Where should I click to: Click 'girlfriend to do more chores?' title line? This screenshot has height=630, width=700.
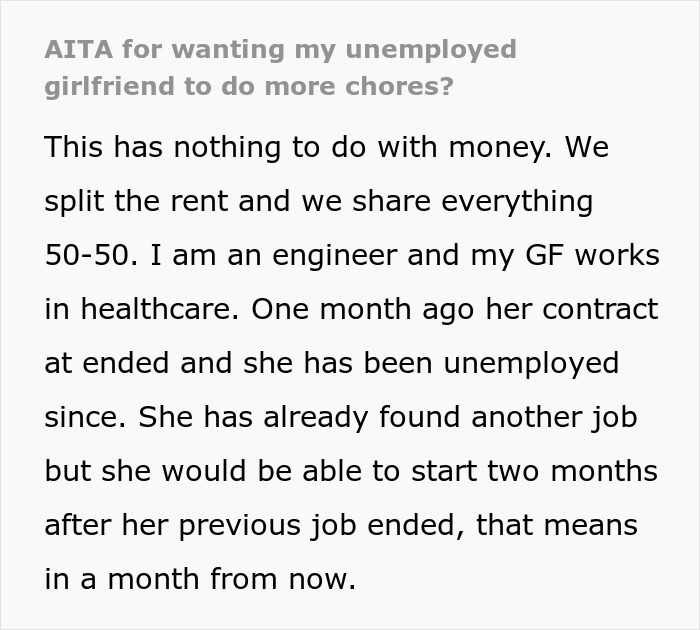coord(248,86)
